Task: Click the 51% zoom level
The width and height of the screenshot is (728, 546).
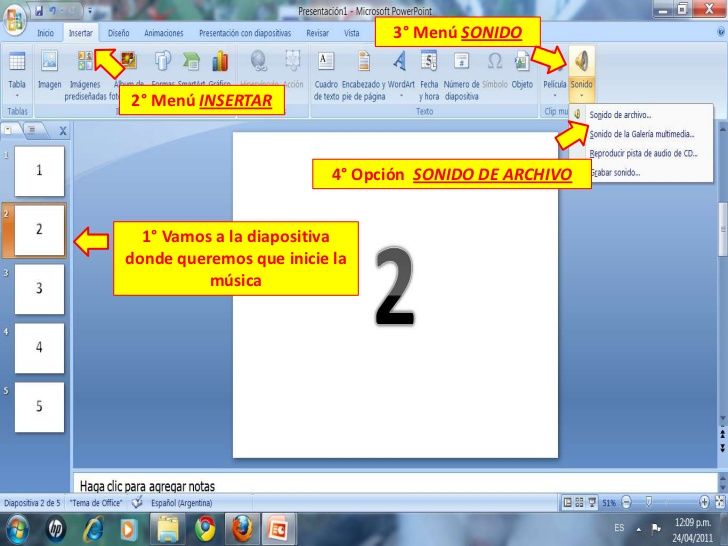Action: pyautogui.click(x=609, y=502)
